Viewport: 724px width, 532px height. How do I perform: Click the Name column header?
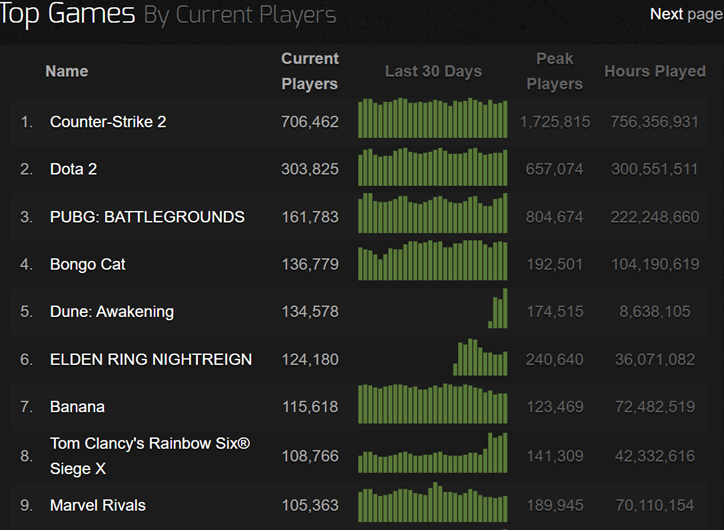(66, 72)
